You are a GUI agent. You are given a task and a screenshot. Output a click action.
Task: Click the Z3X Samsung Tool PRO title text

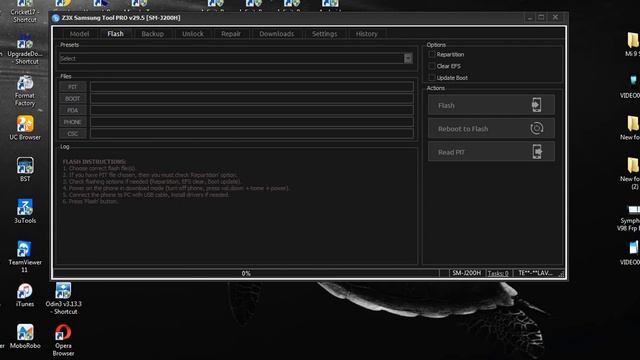click(x=121, y=18)
